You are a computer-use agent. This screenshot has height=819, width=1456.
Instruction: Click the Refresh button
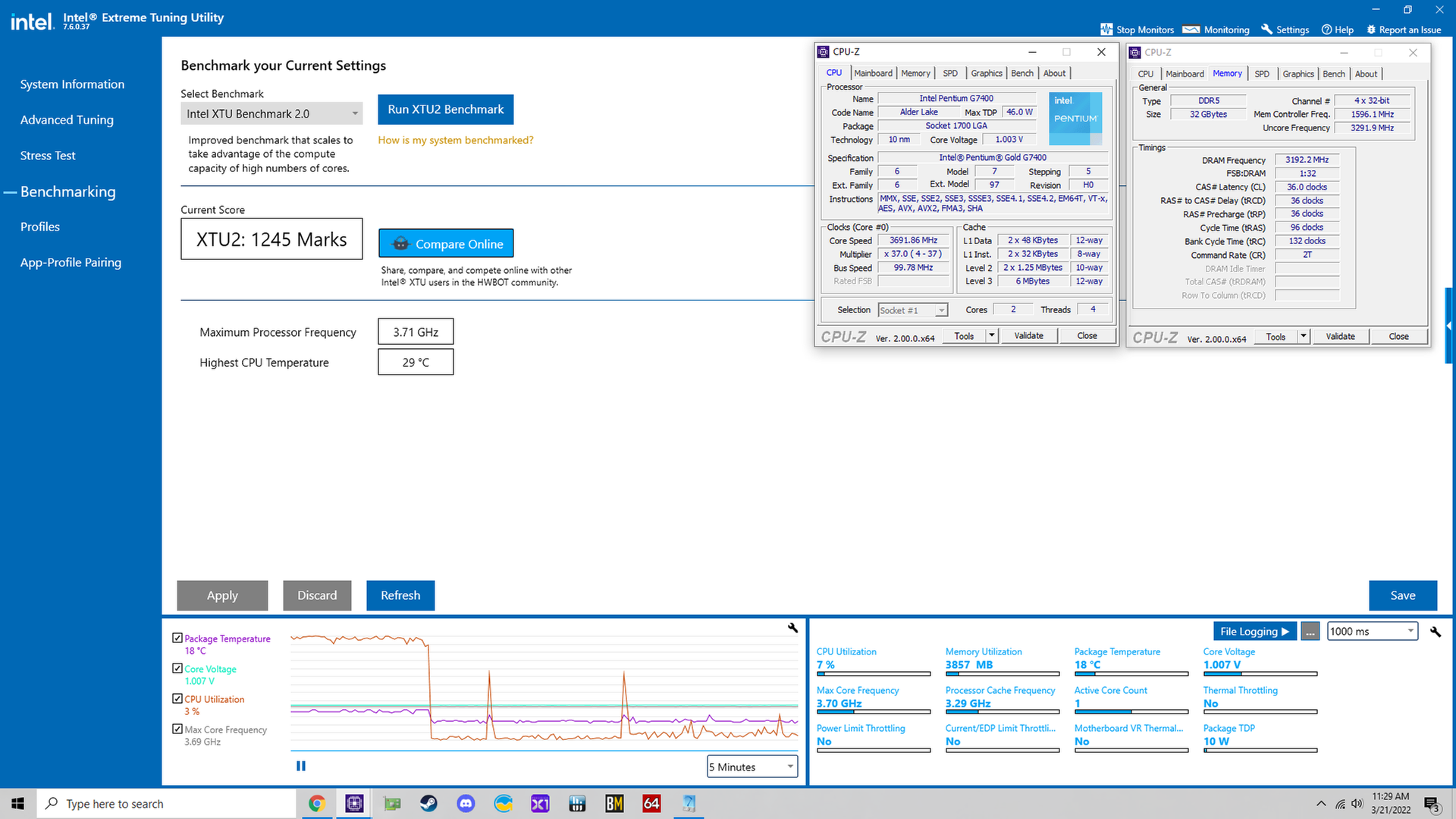click(400, 595)
